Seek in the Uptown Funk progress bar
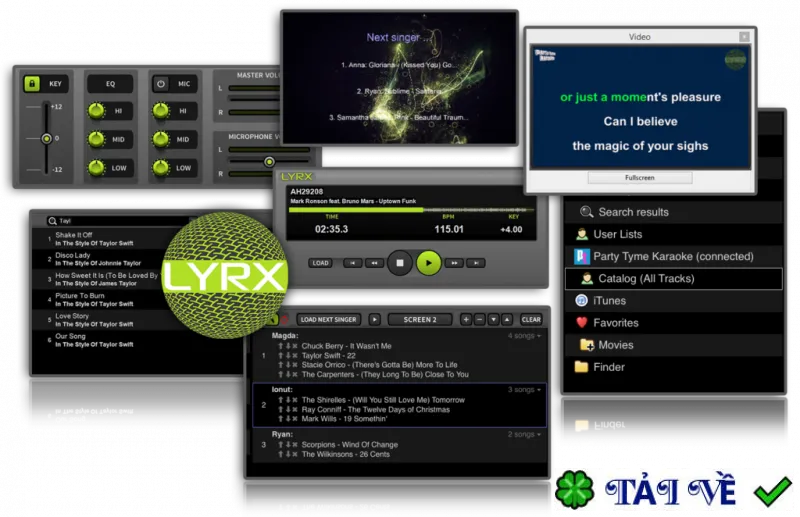This screenshot has width=800, height=517. coord(411,210)
